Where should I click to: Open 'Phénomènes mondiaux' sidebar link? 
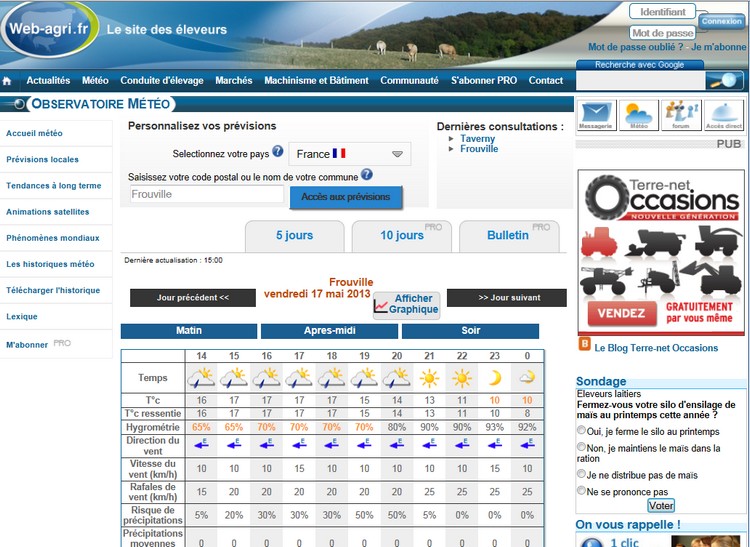coord(53,238)
